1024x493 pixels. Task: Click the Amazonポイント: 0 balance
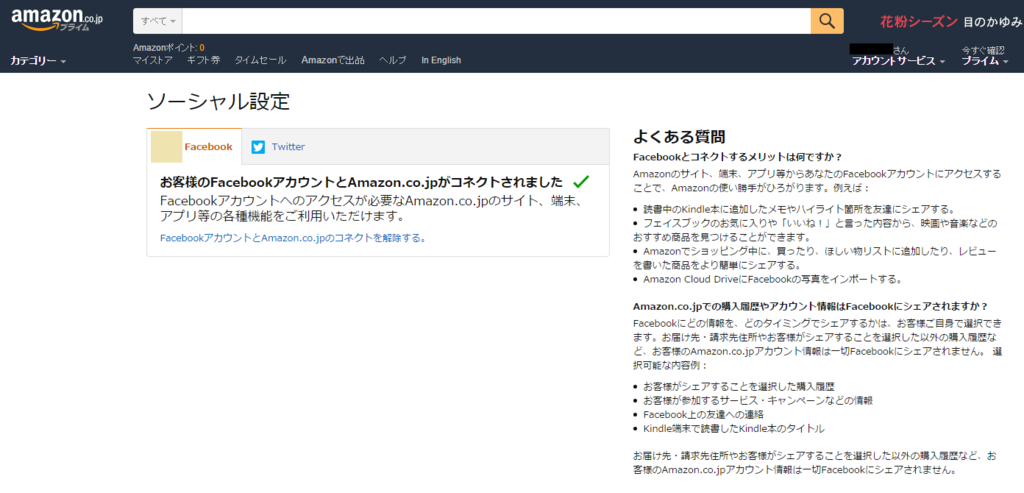pyautogui.click(x=168, y=48)
